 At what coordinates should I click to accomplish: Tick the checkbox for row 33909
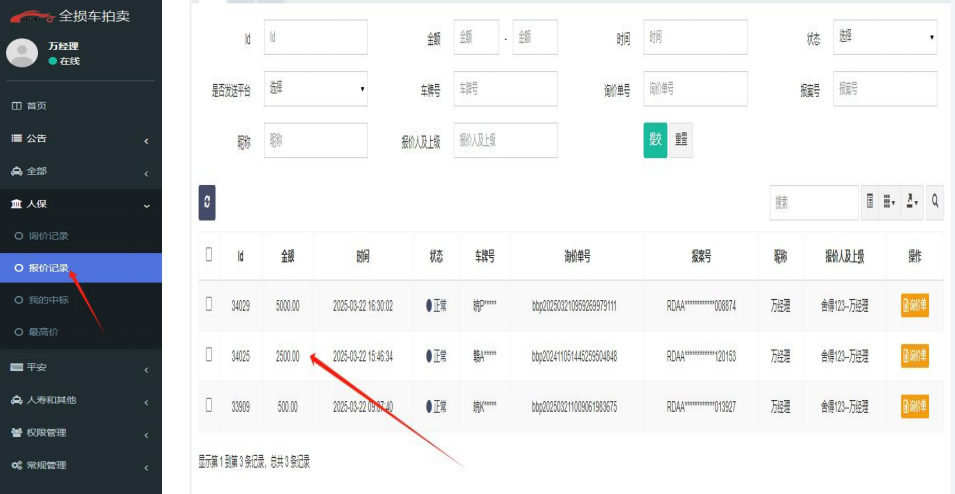pos(209,405)
